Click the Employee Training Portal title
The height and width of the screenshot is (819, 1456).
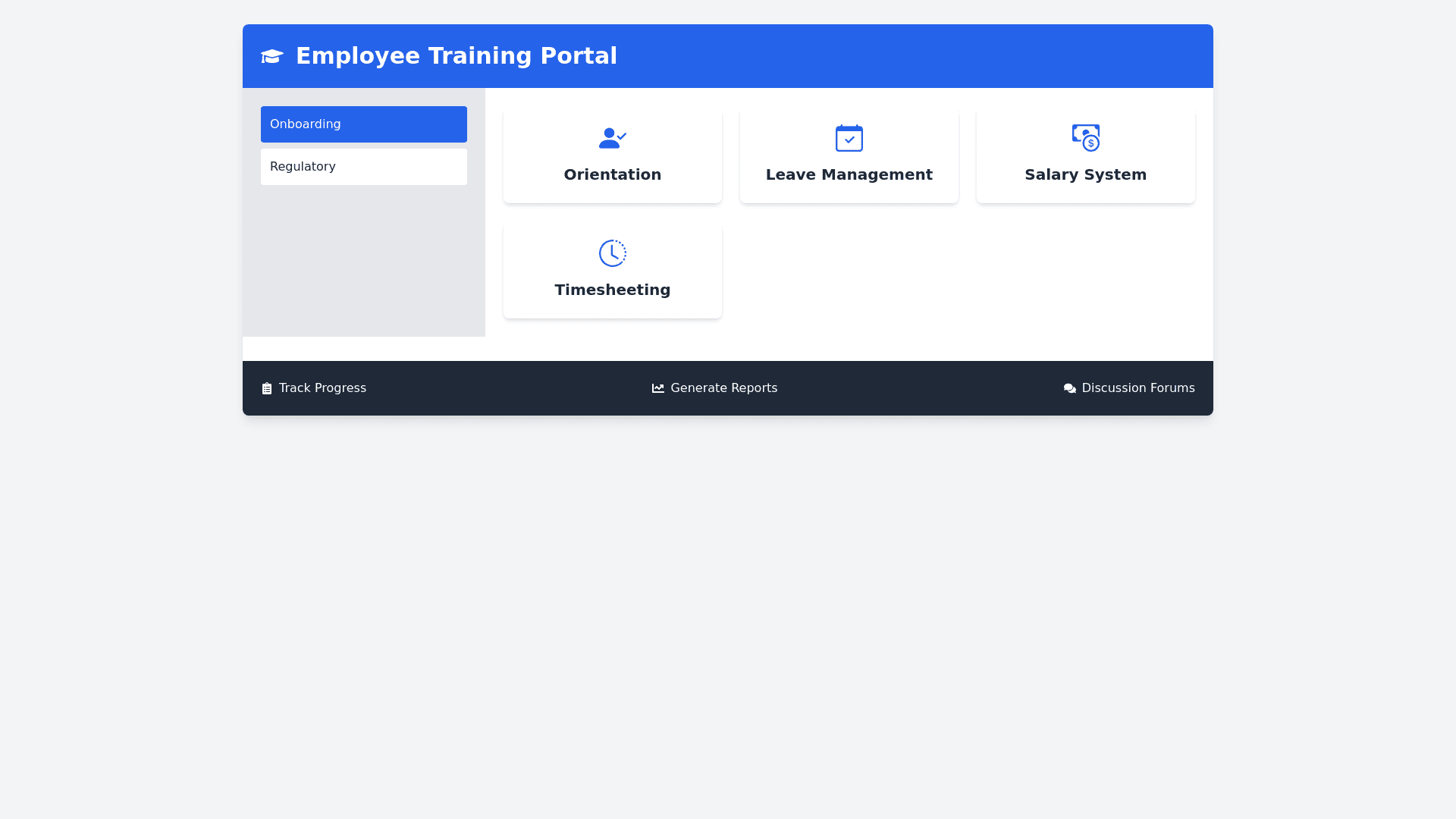456,56
